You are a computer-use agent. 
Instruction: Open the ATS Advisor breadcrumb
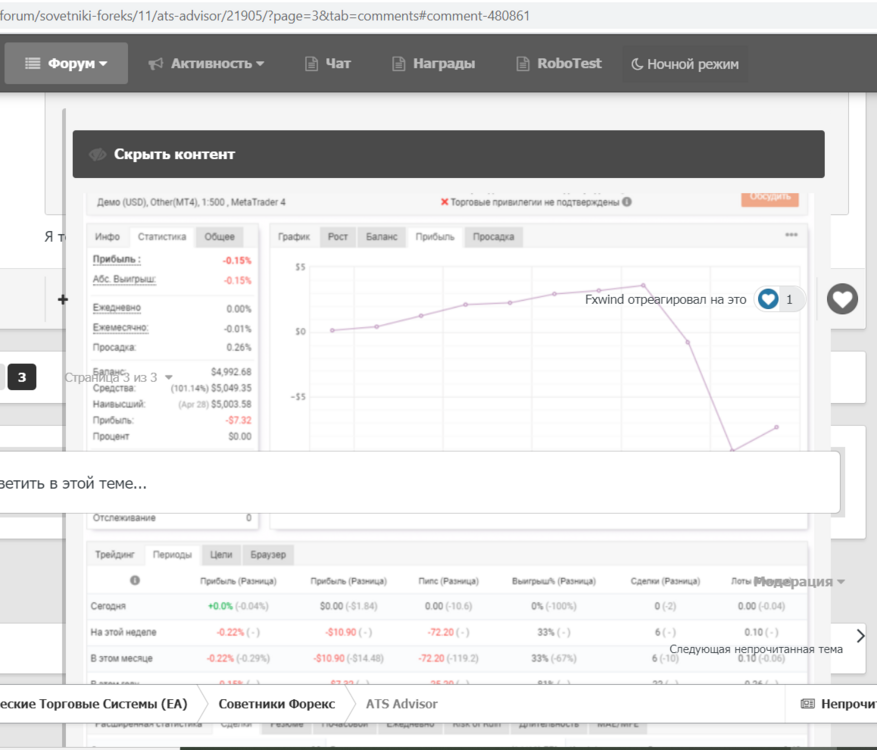pos(402,704)
